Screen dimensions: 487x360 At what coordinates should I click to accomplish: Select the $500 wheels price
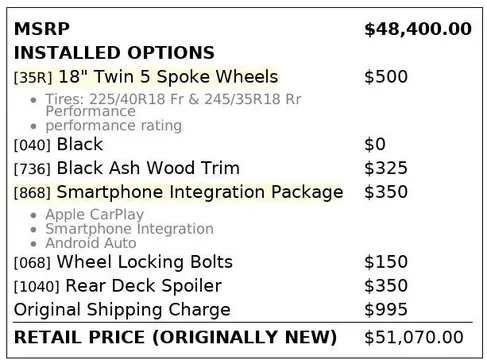pyautogui.click(x=386, y=77)
